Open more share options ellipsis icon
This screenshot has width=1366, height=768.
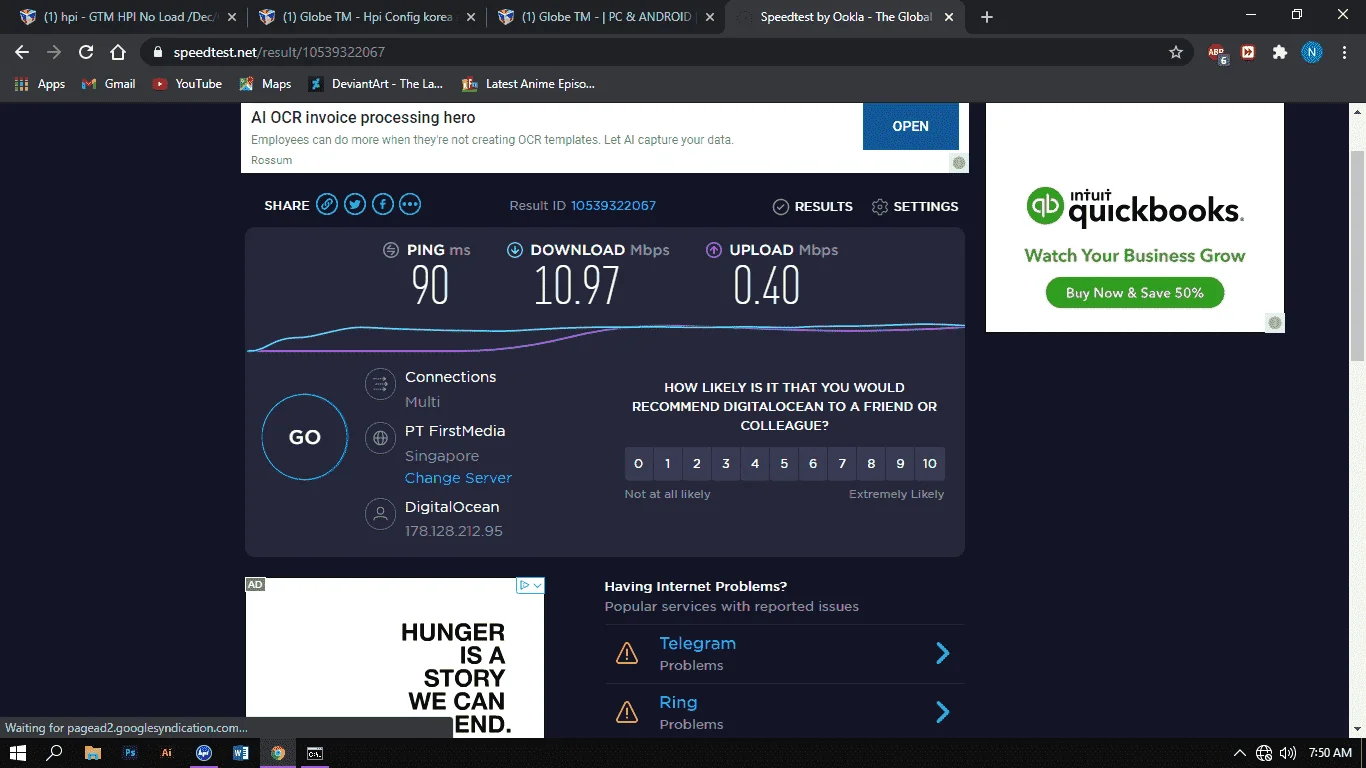click(x=410, y=205)
